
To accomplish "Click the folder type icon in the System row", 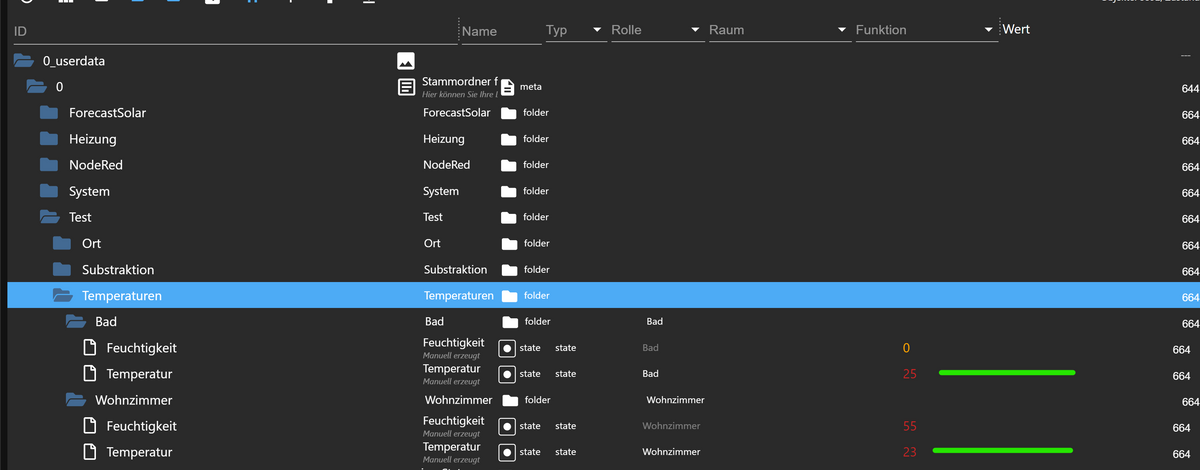I will tap(509, 191).
